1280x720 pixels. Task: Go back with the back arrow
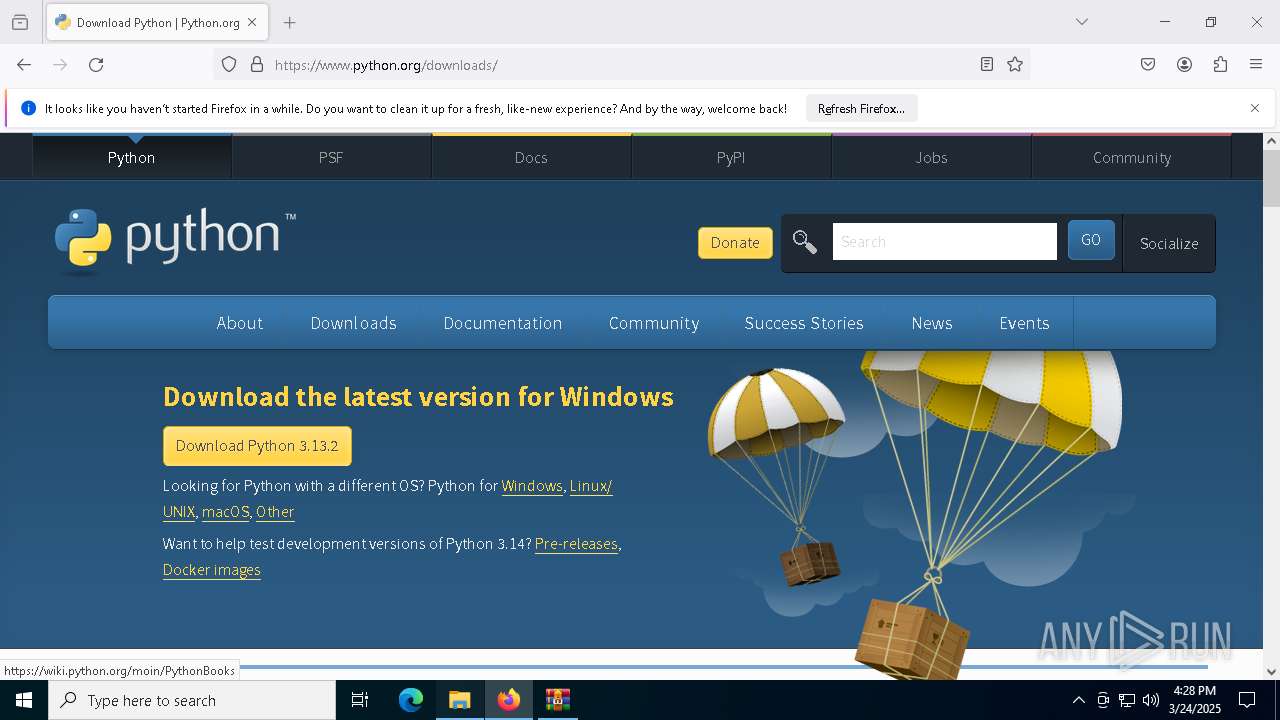pos(24,65)
